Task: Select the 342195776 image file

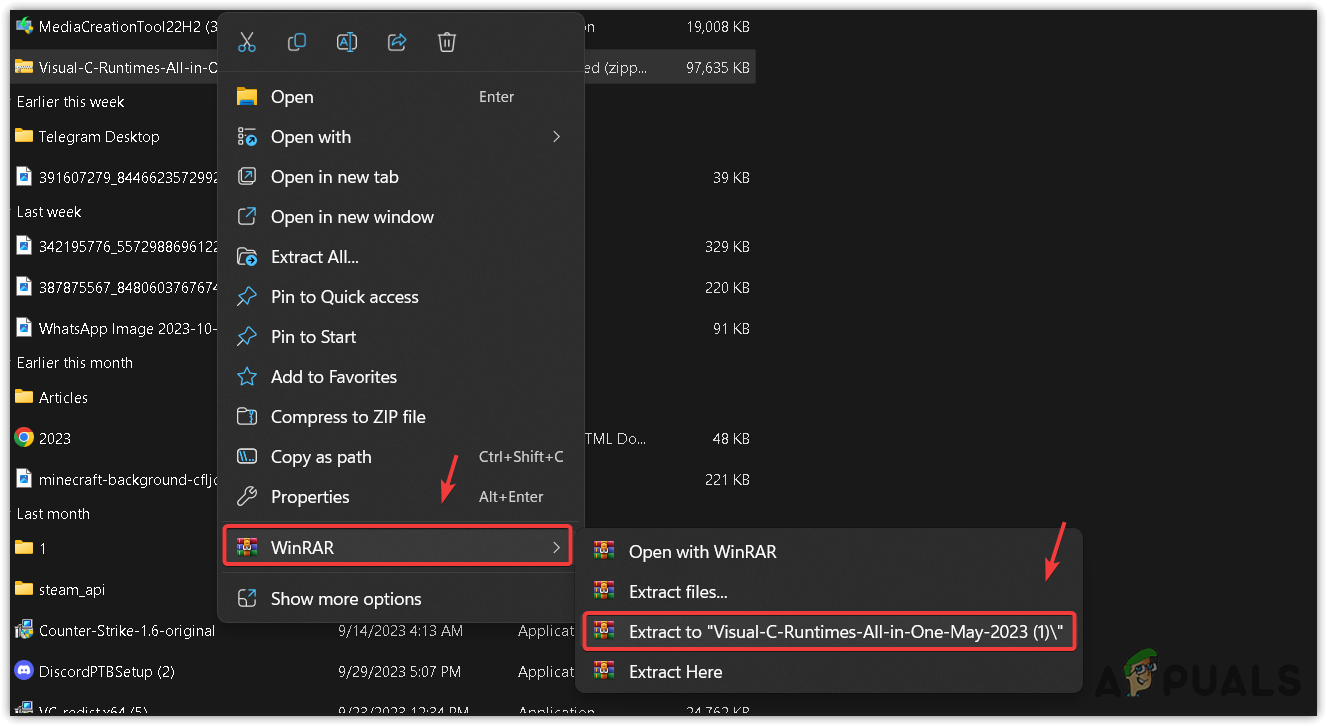Action: point(128,246)
